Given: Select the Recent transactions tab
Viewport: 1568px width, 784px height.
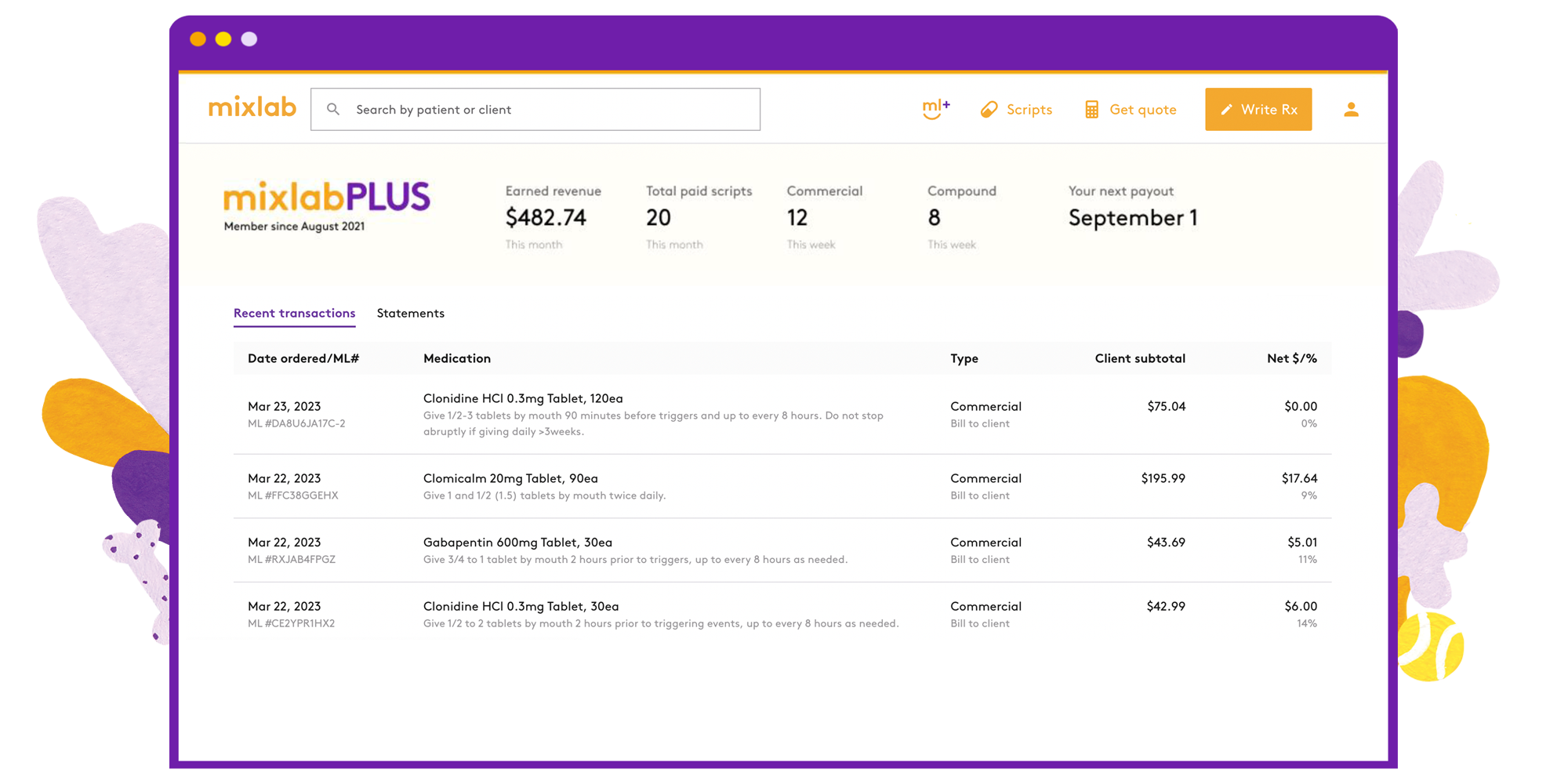Looking at the screenshot, I should tap(294, 314).
